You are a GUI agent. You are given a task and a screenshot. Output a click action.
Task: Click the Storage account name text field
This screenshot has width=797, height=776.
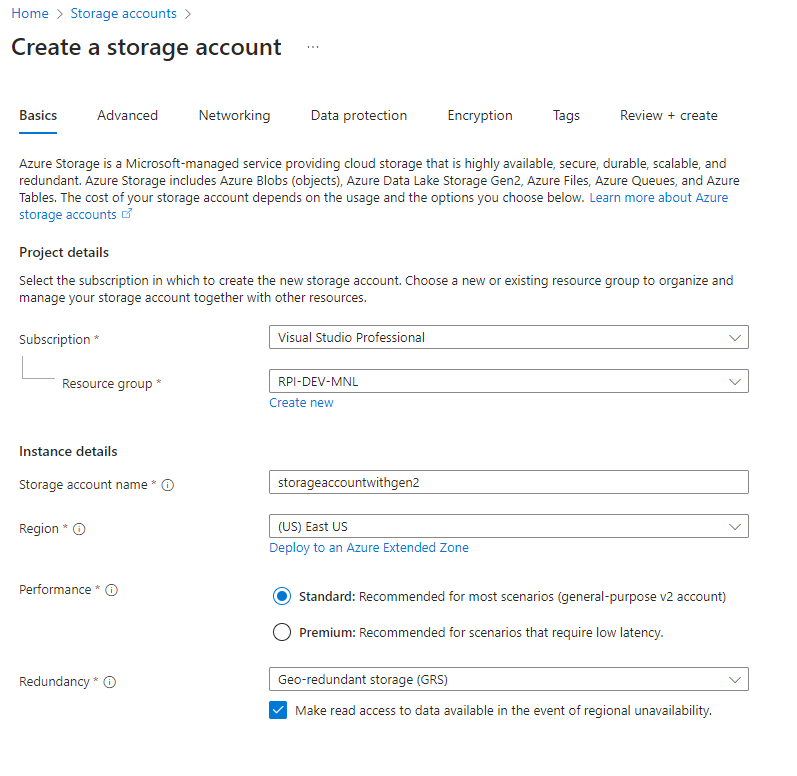pyautogui.click(x=508, y=482)
